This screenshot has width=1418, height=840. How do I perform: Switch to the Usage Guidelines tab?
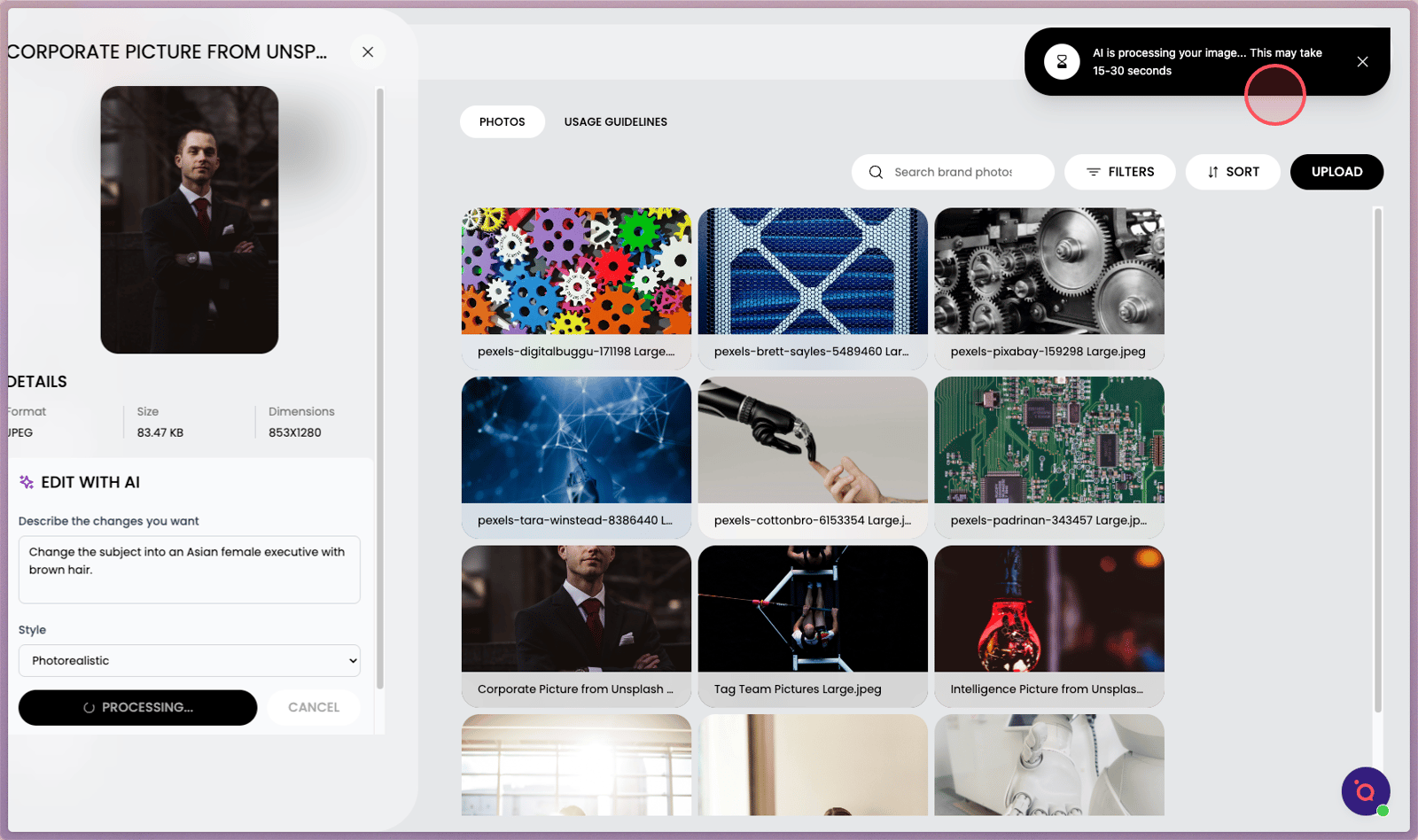point(615,122)
